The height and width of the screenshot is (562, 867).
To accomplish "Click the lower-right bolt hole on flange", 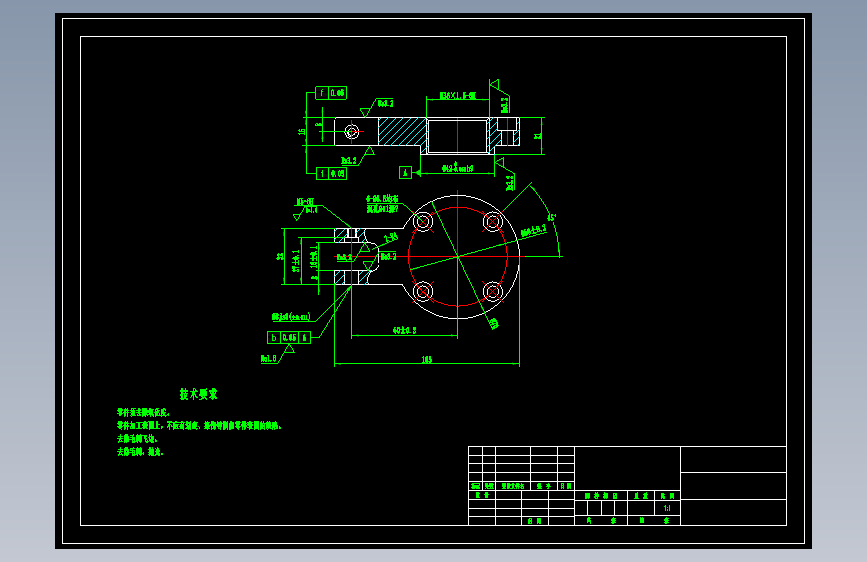I will (493, 291).
